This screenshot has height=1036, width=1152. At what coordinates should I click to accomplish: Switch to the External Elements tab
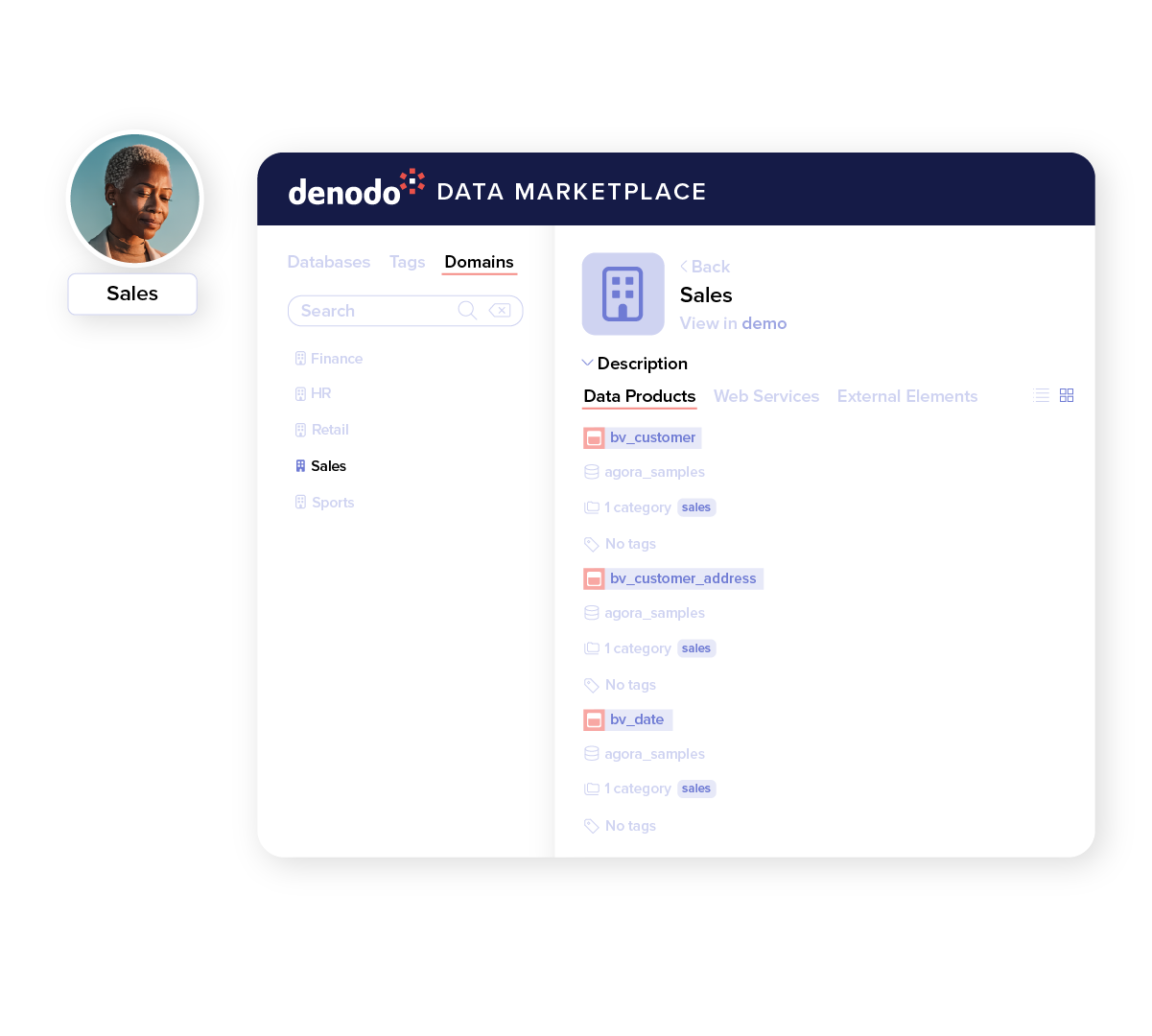[906, 396]
